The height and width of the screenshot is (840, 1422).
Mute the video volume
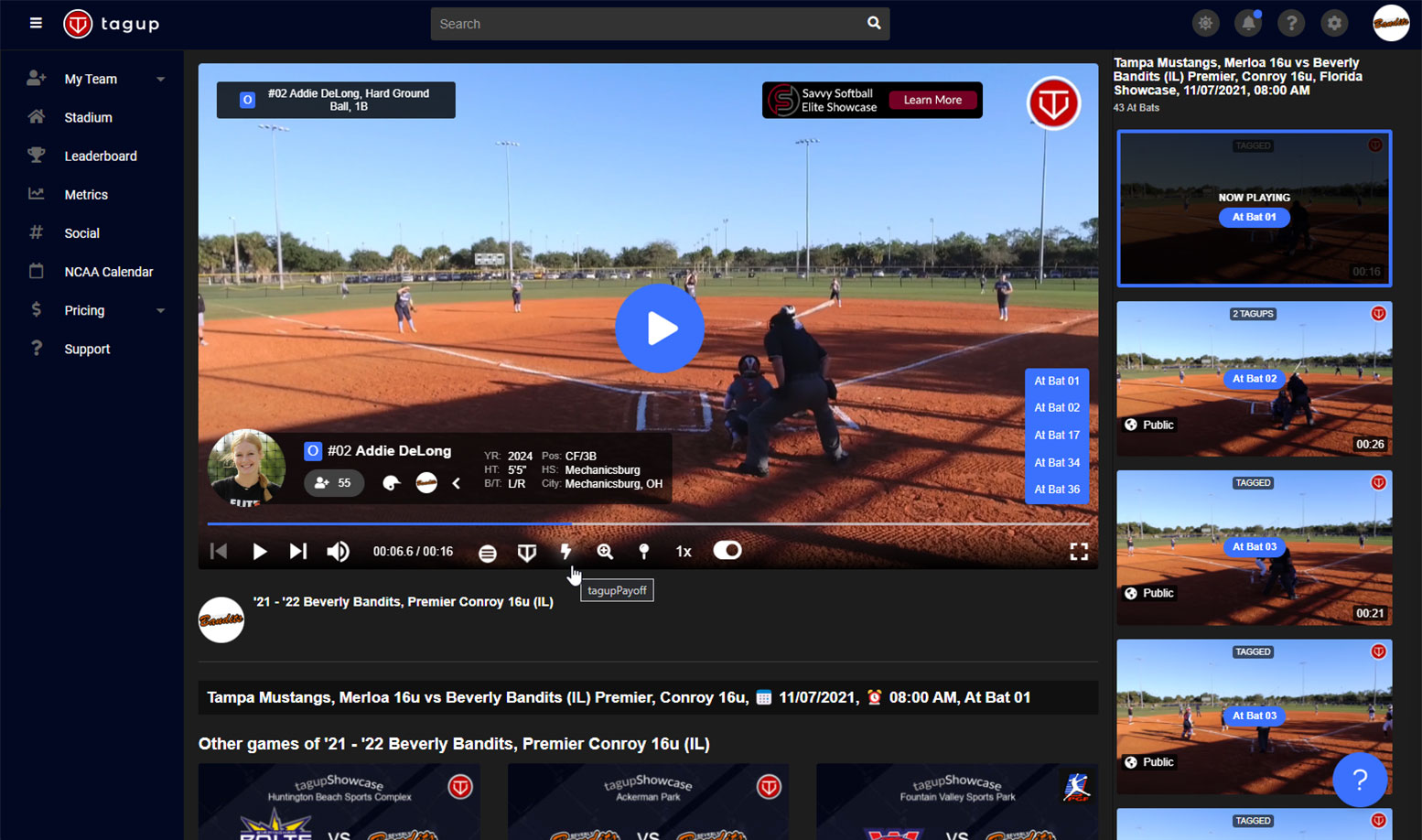point(338,552)
